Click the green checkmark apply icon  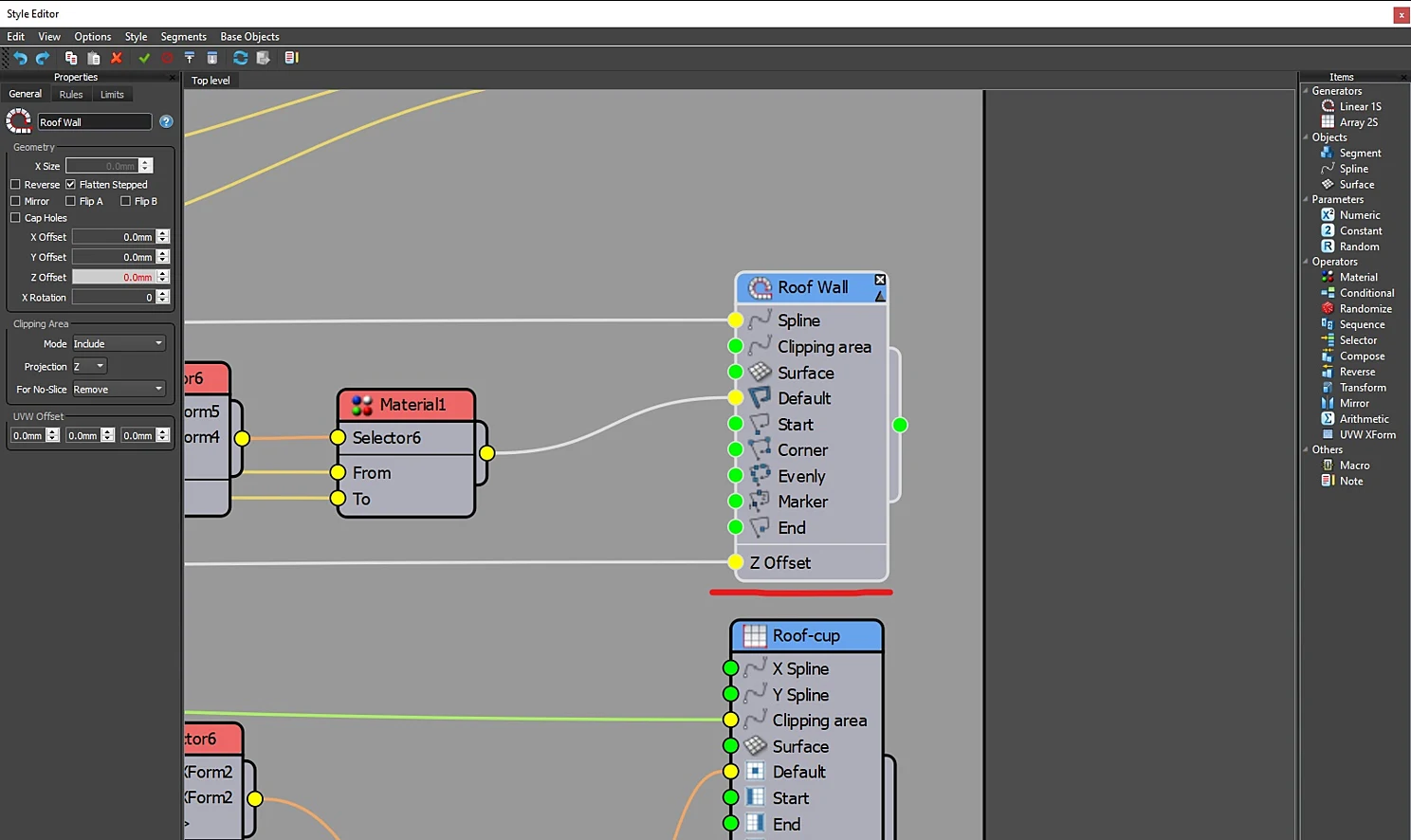point(144,58)
